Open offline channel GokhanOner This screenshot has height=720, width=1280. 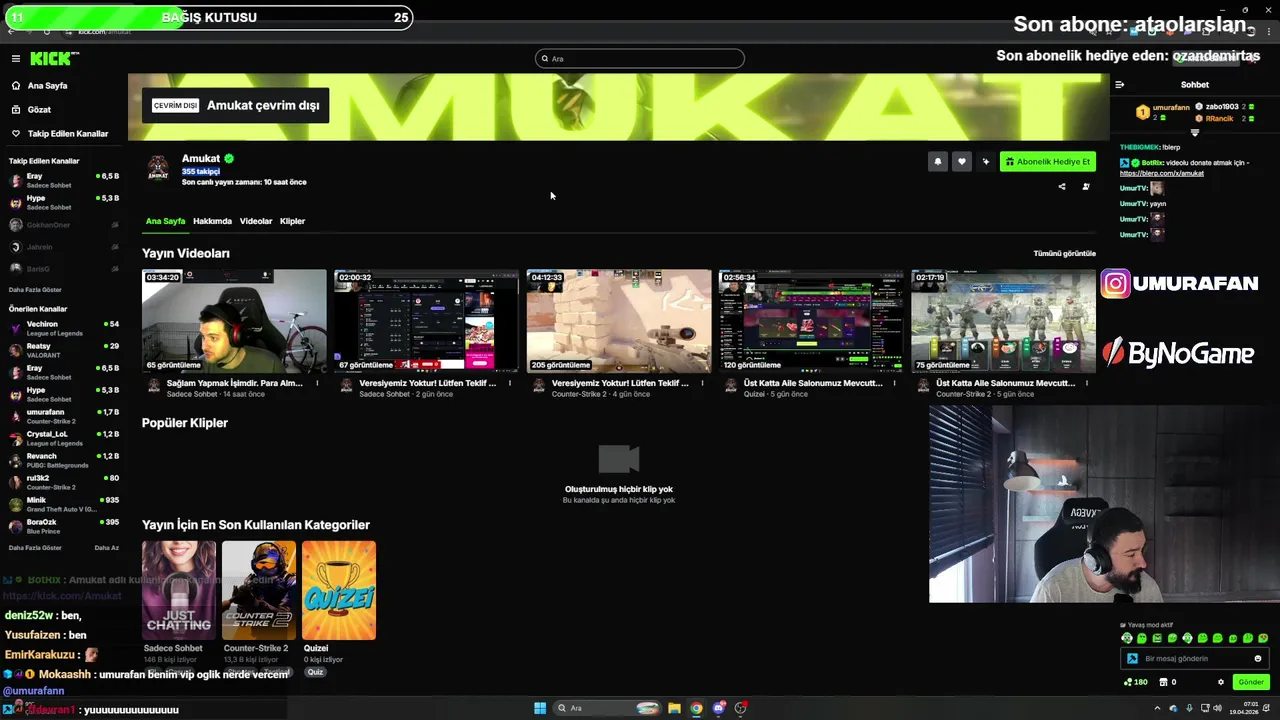pos(64,225)
